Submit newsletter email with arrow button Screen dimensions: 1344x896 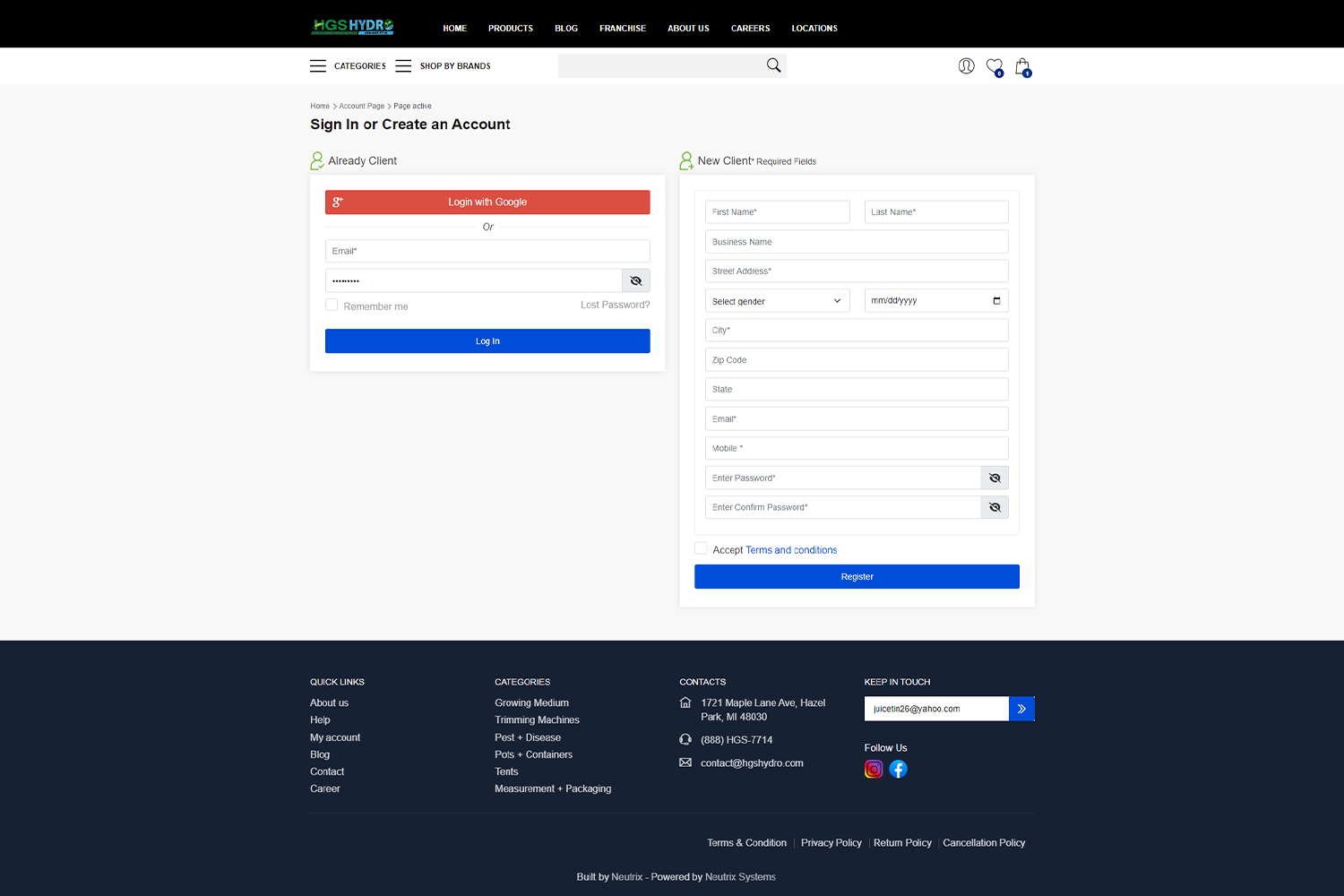tap(1021, 709)
